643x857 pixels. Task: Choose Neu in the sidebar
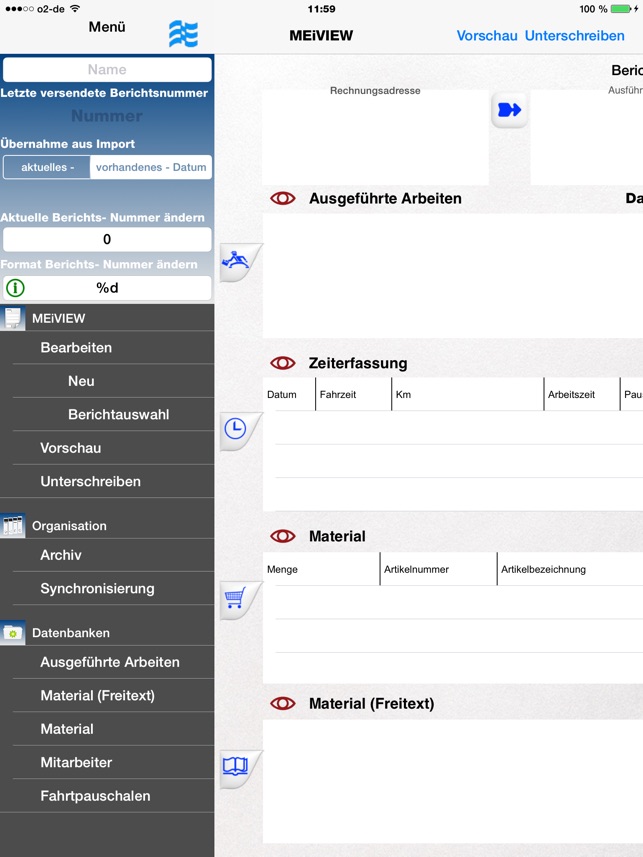(x=107, y=381)
